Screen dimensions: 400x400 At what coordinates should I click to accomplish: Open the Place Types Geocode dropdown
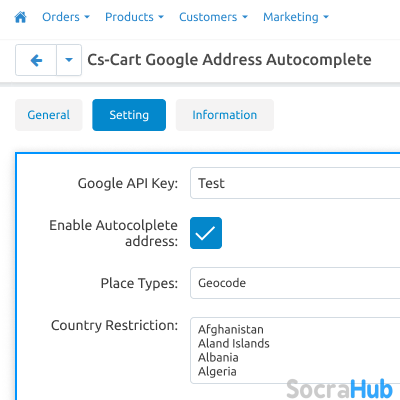tap(295, 283)
